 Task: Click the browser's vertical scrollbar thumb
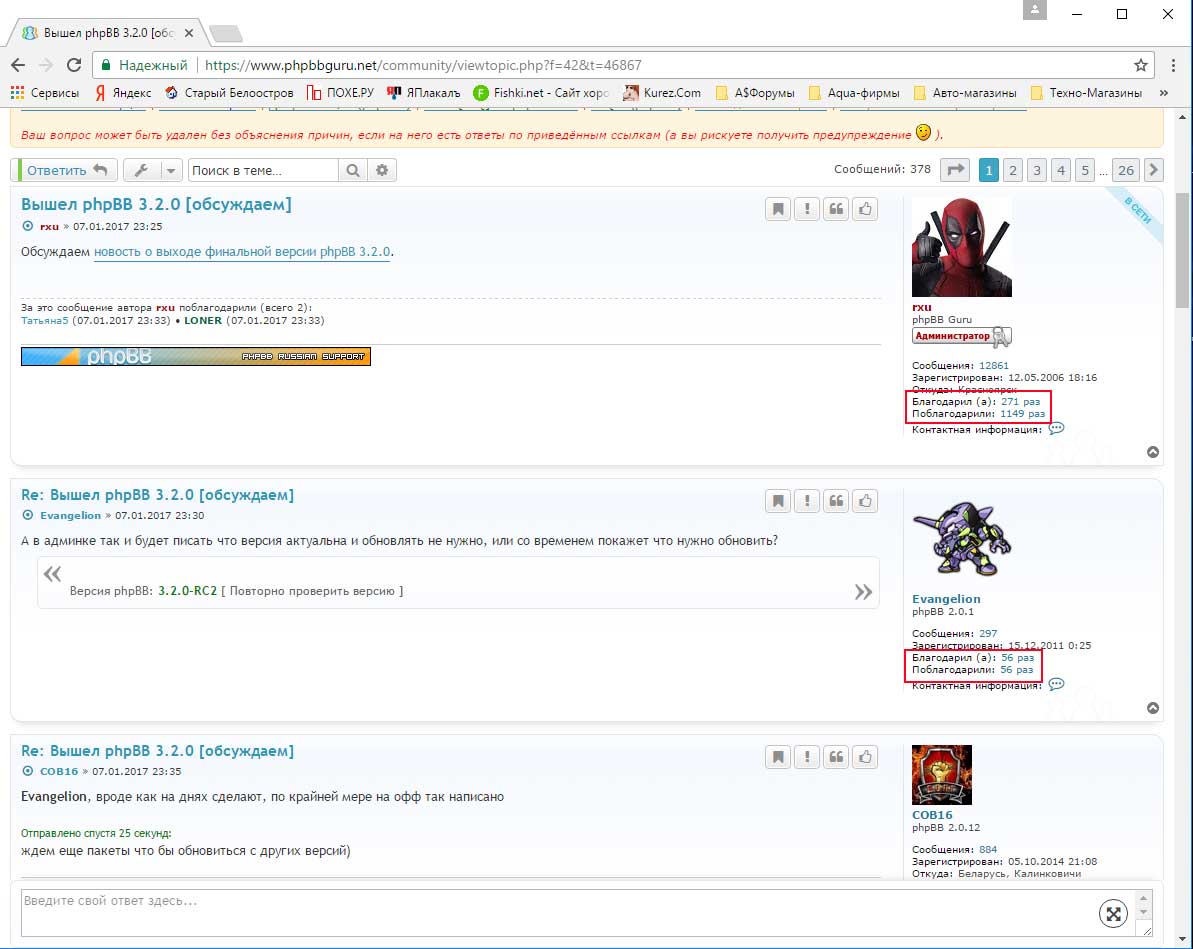[1183, 250]
